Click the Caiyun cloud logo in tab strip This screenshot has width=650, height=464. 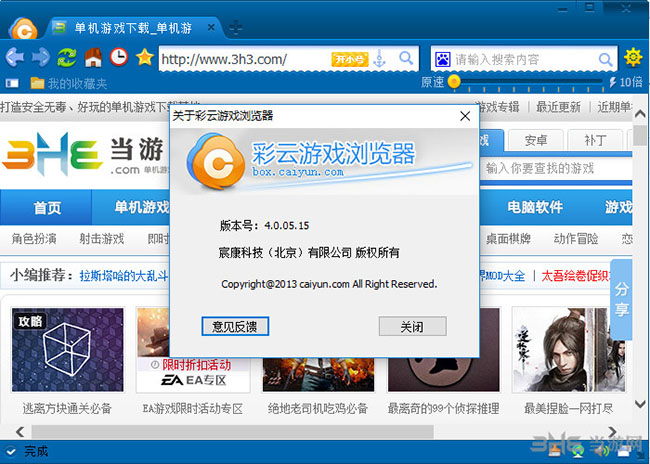click(x=24, y=29)
